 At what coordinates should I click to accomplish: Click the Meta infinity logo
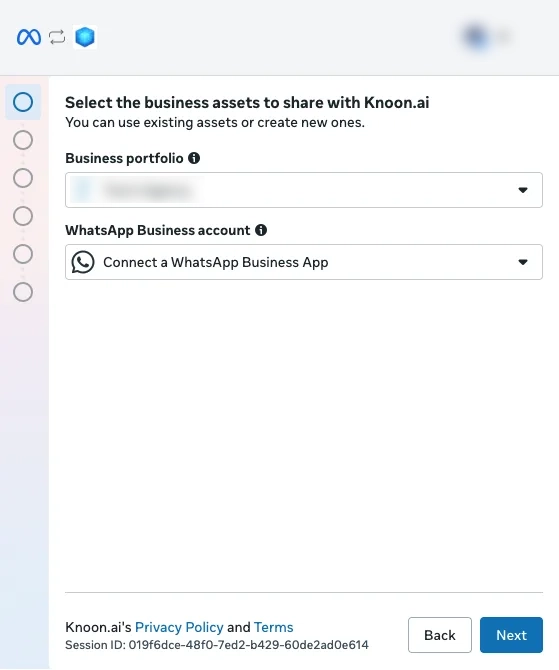tap(29, 37)
